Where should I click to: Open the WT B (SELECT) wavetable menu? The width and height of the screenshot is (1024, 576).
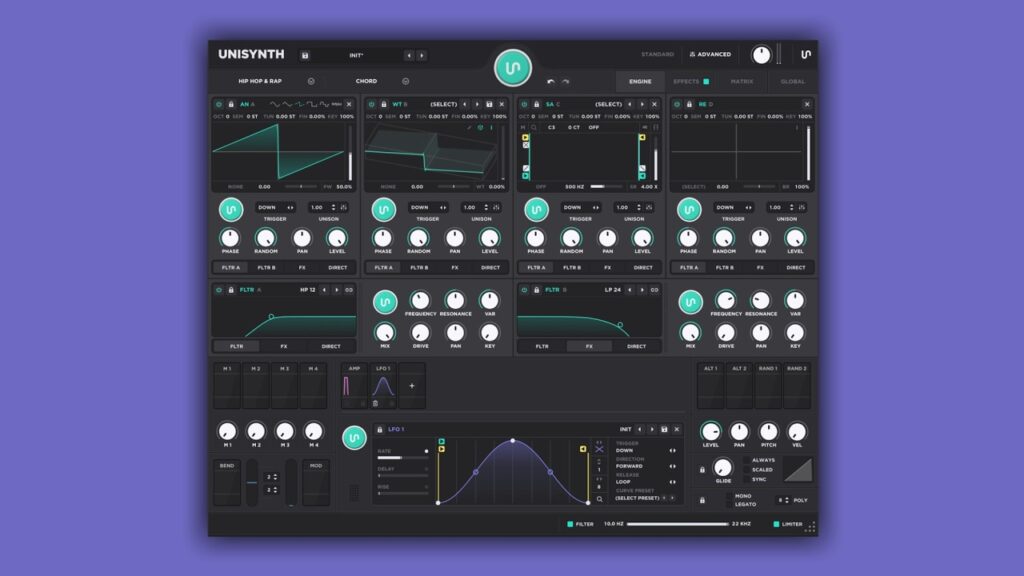point(443,104)
